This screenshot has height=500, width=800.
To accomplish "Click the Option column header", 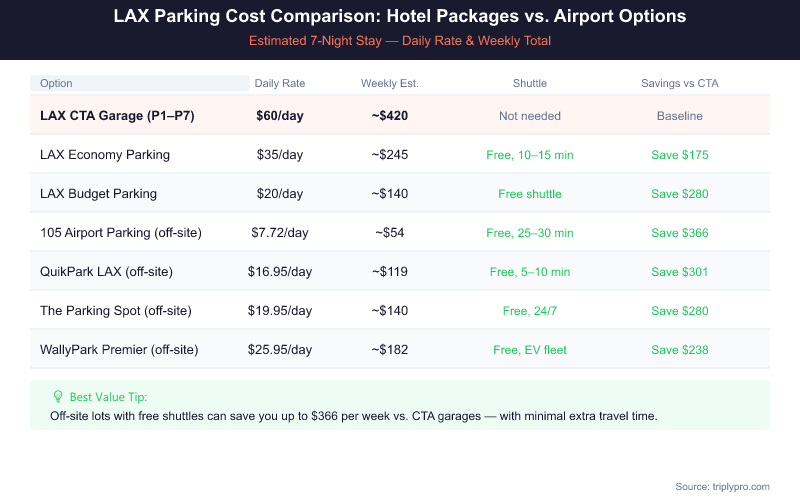I will click(x=56, y=83).
